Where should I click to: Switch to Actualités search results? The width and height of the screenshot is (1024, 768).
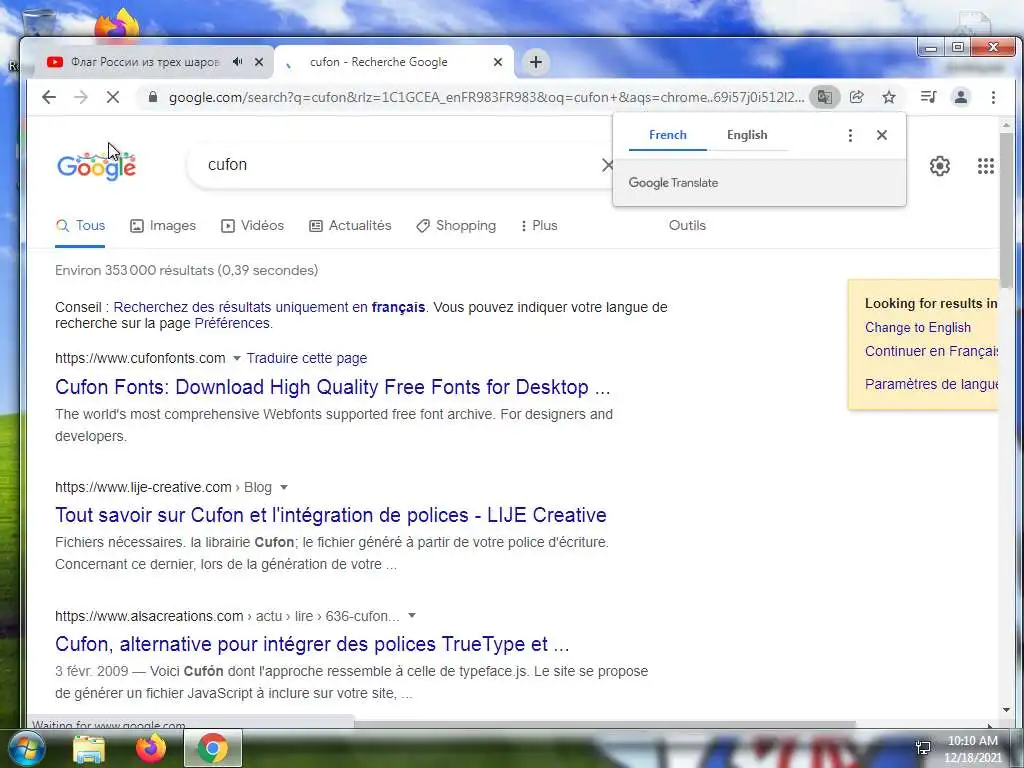click(350, 225)
